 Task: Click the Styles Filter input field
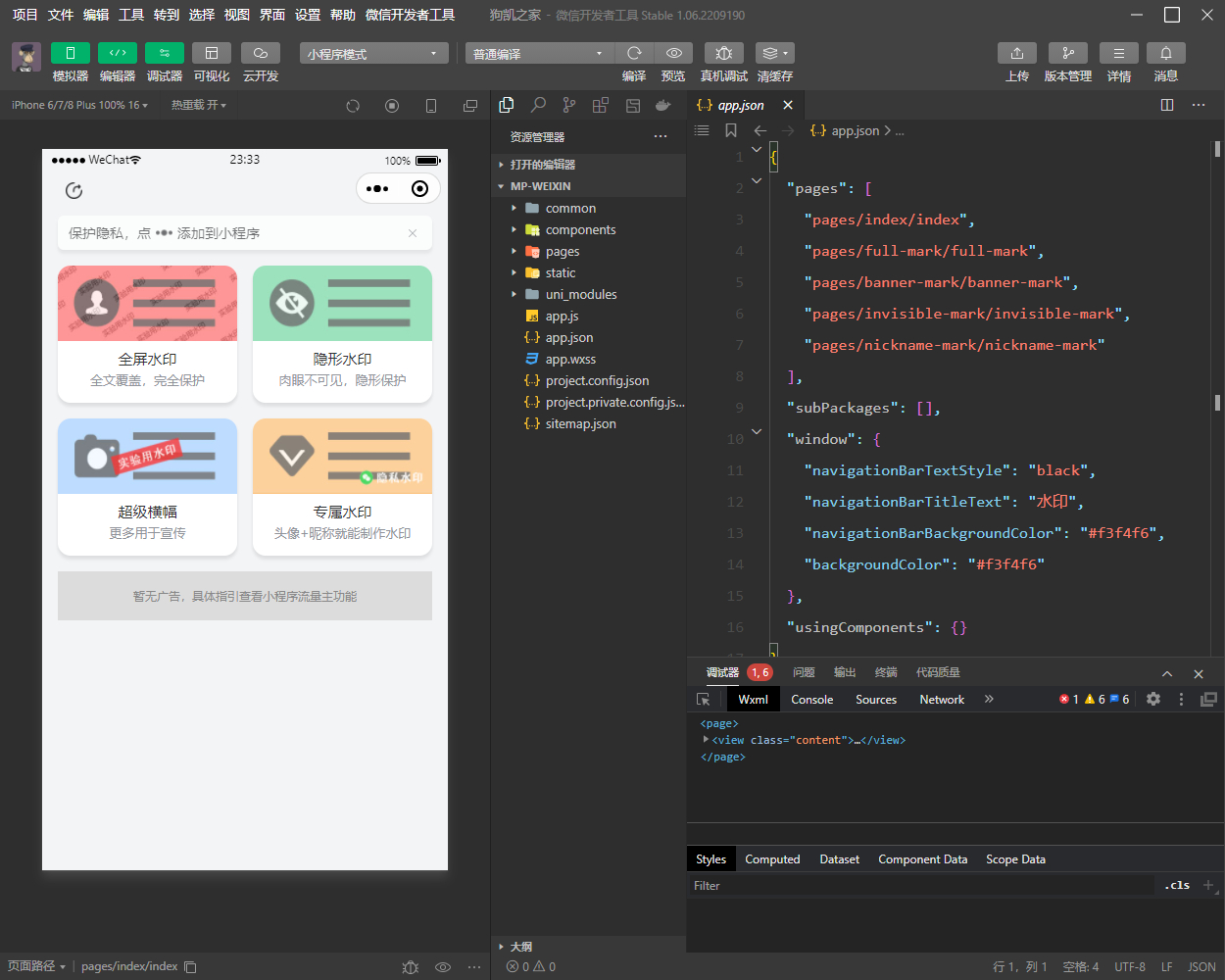[921, 885]
